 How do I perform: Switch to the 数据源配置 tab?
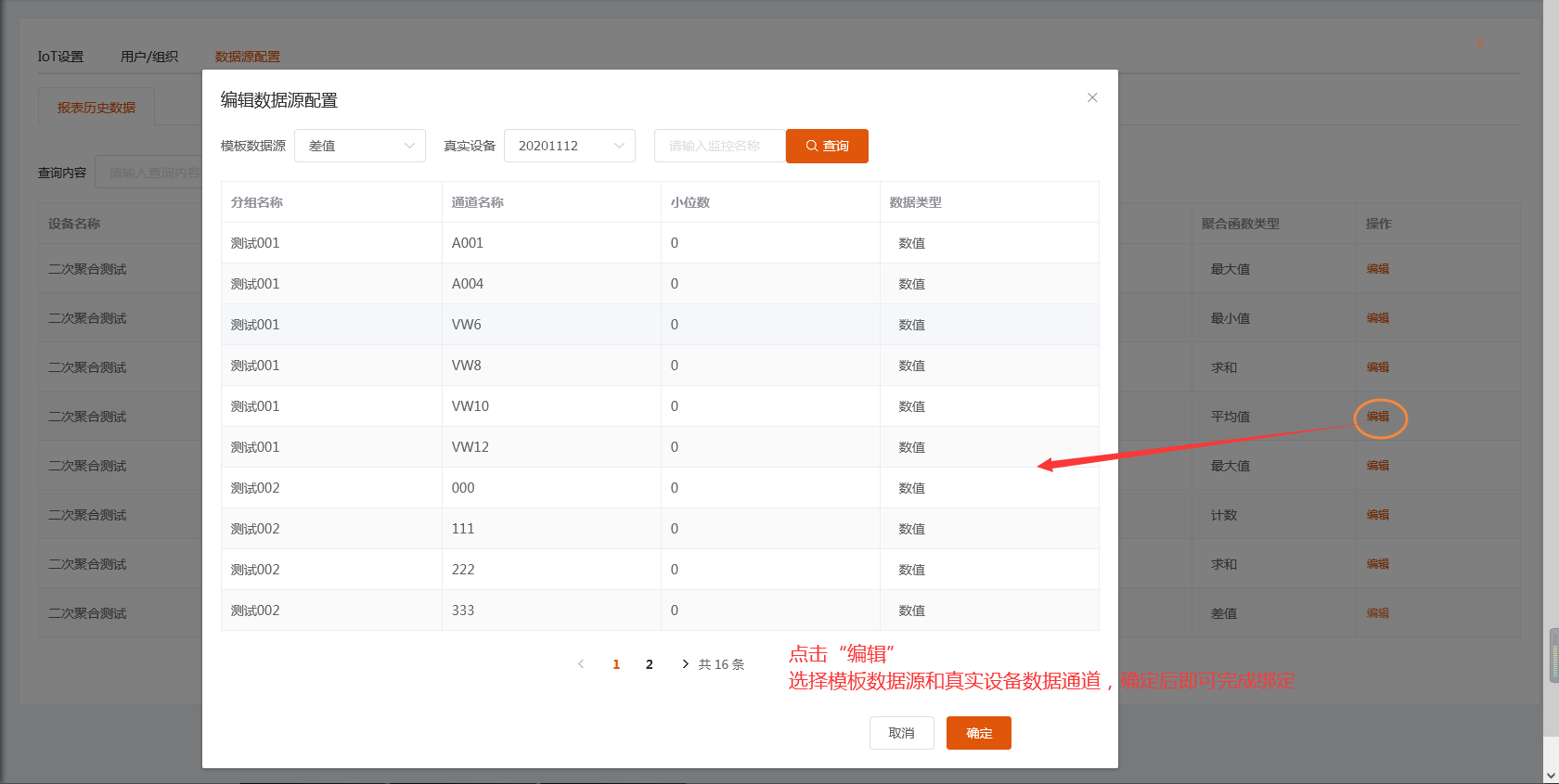coord(248,57)
